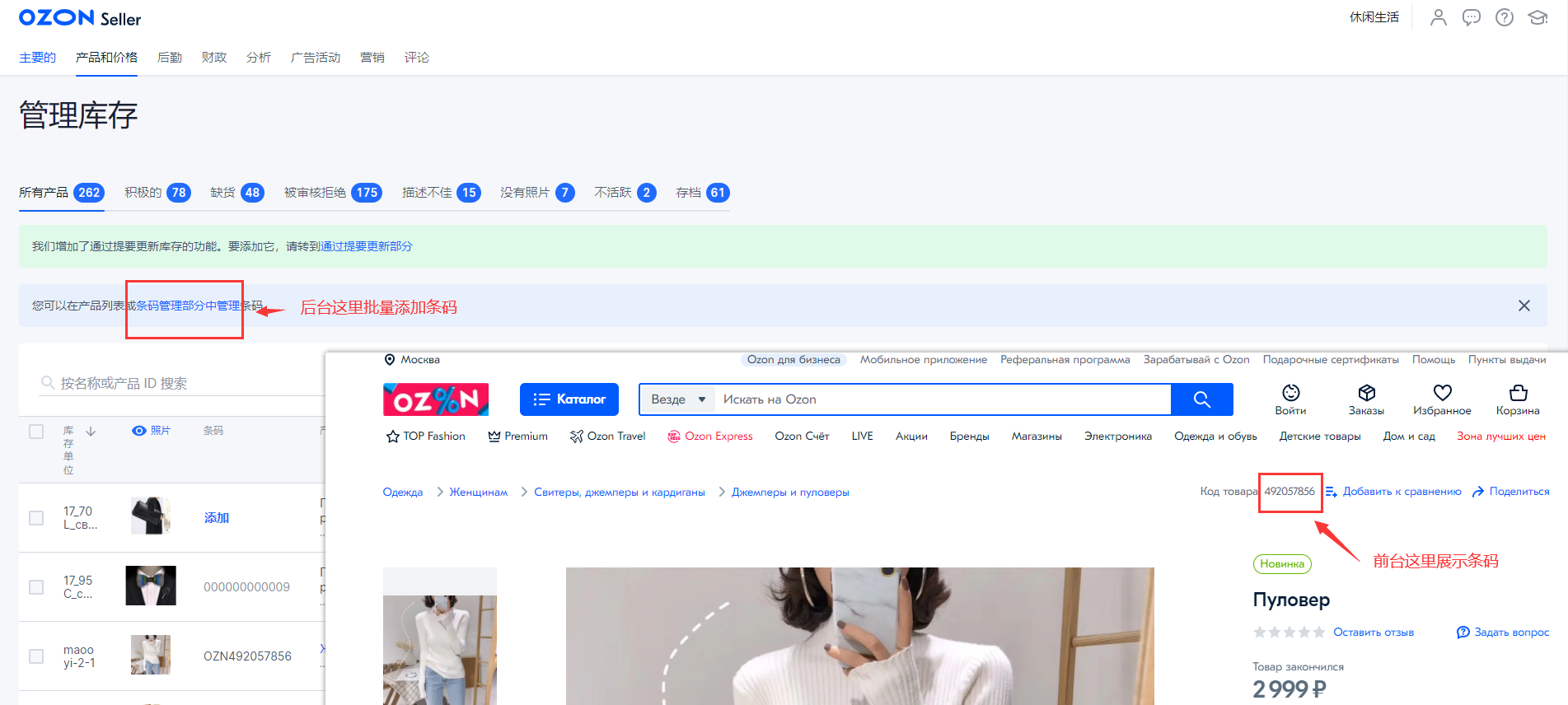Open the Избранное heart icon
This screenshot has height=705, width=1568.
(x=1443, y=393)
